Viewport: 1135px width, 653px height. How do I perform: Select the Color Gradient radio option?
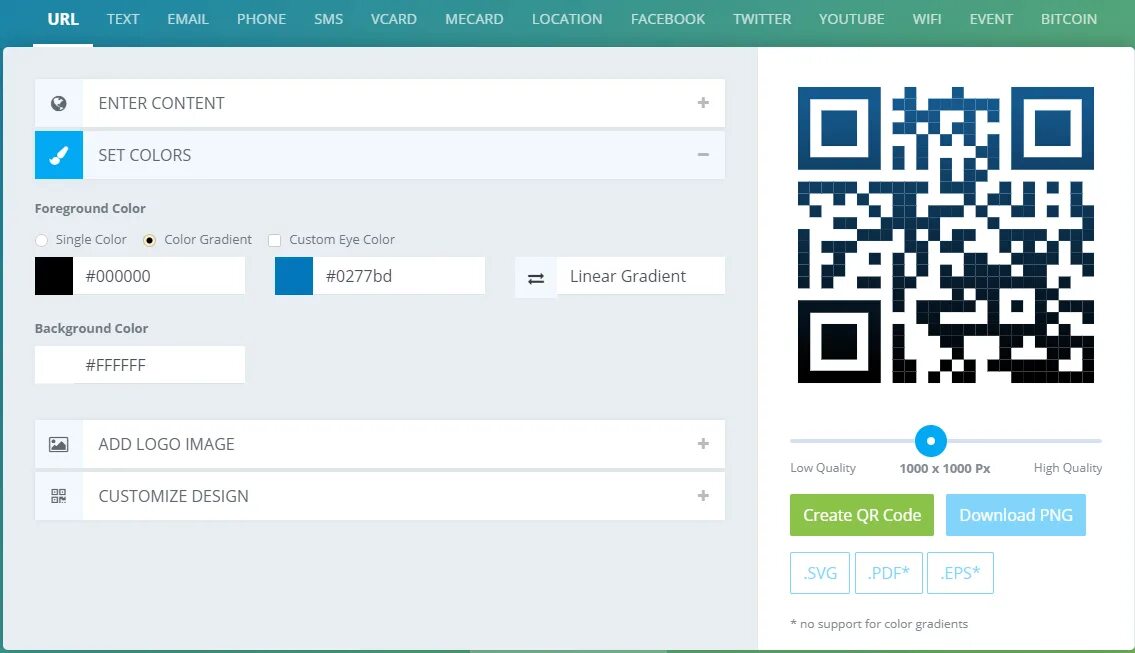click(x=149, y=240)
